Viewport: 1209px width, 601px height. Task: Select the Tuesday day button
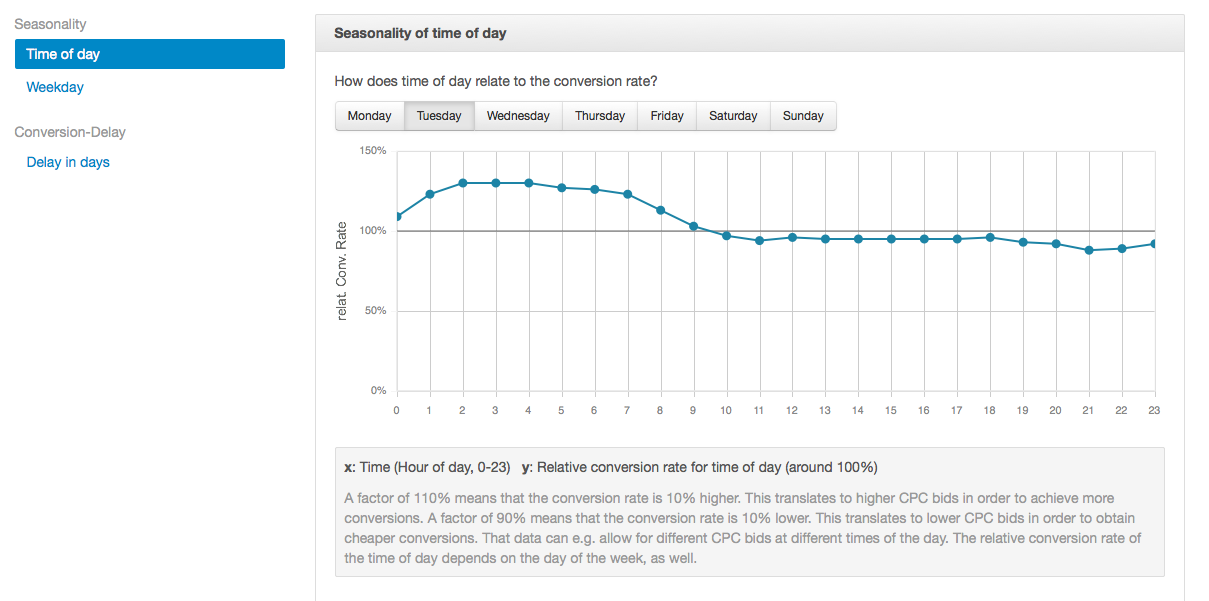pos(439,116)
